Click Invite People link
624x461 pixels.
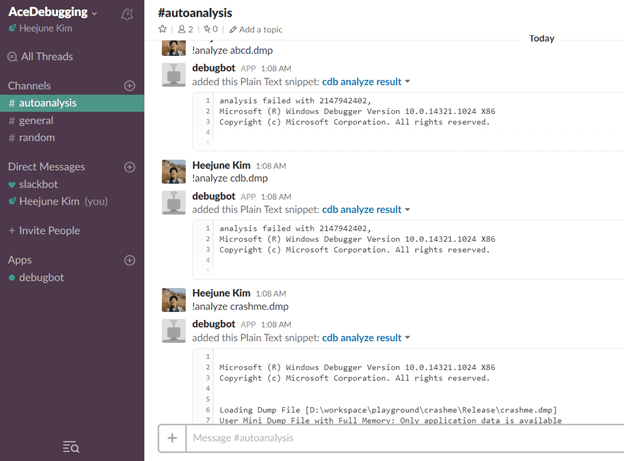pos(49,231)
